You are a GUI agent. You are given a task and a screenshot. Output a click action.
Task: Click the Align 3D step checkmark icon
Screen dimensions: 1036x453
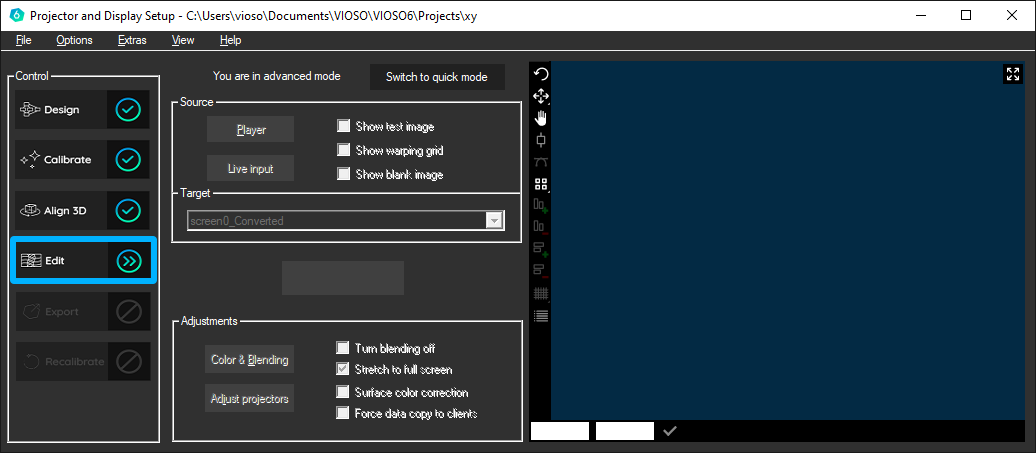pyautogui.click(x=128, y=211)
